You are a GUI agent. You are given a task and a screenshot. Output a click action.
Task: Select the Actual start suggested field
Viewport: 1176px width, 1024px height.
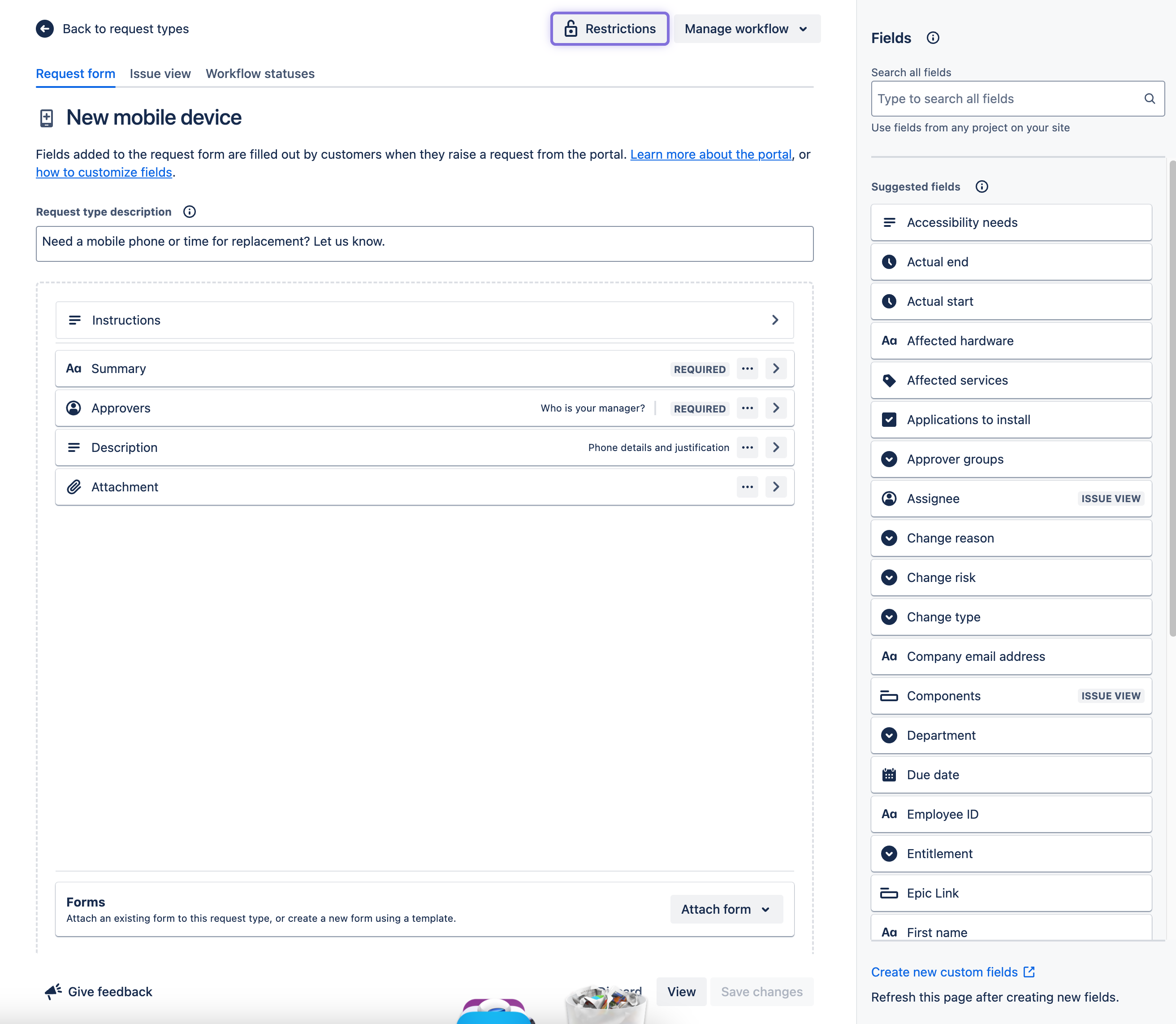[1011, 302]
